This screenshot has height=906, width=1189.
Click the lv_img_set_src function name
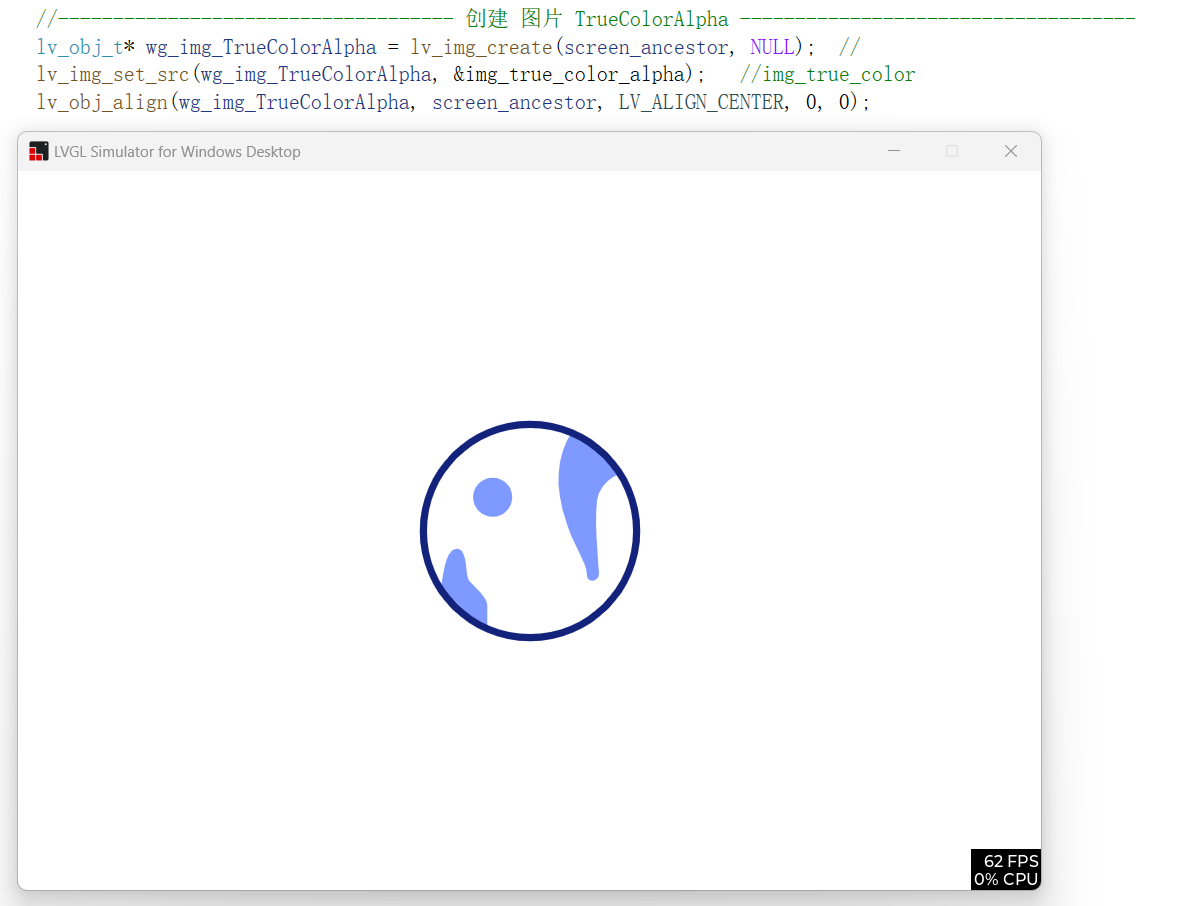click(x=112, y=75)
